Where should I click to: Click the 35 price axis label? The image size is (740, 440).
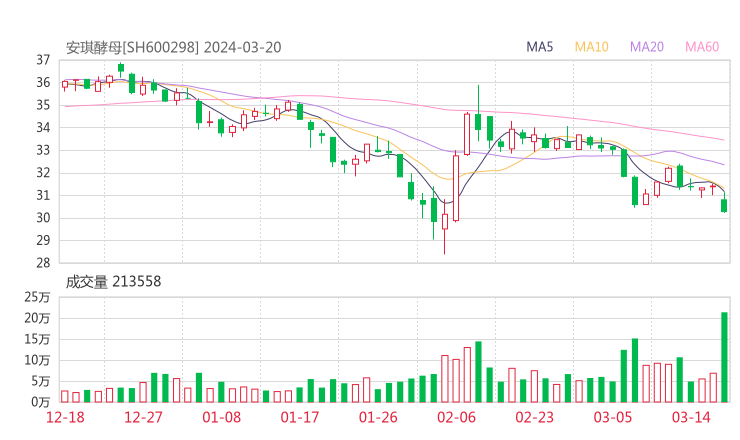point(43,105)
